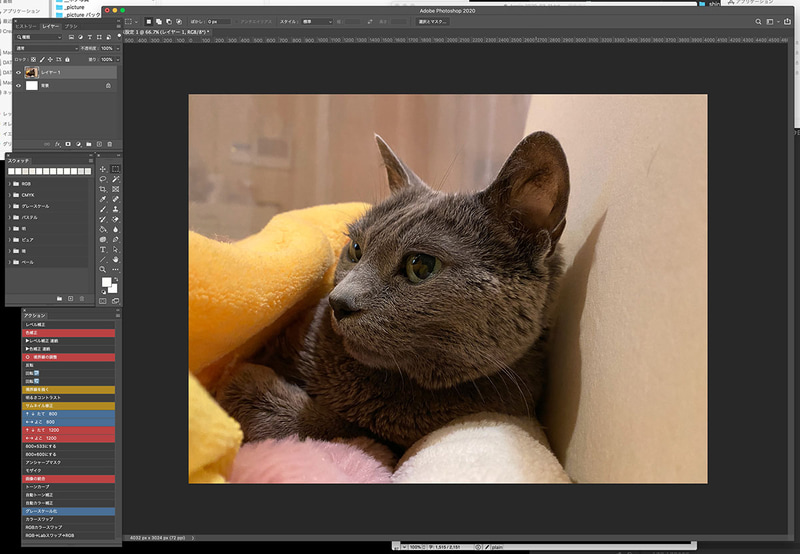
Task: Click the foreground color swatch
Action: point(106,283)
